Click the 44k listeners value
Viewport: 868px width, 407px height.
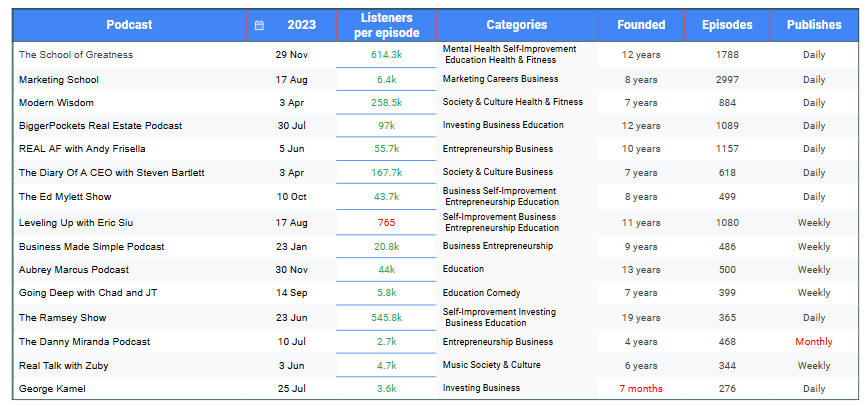click(387, 270)
